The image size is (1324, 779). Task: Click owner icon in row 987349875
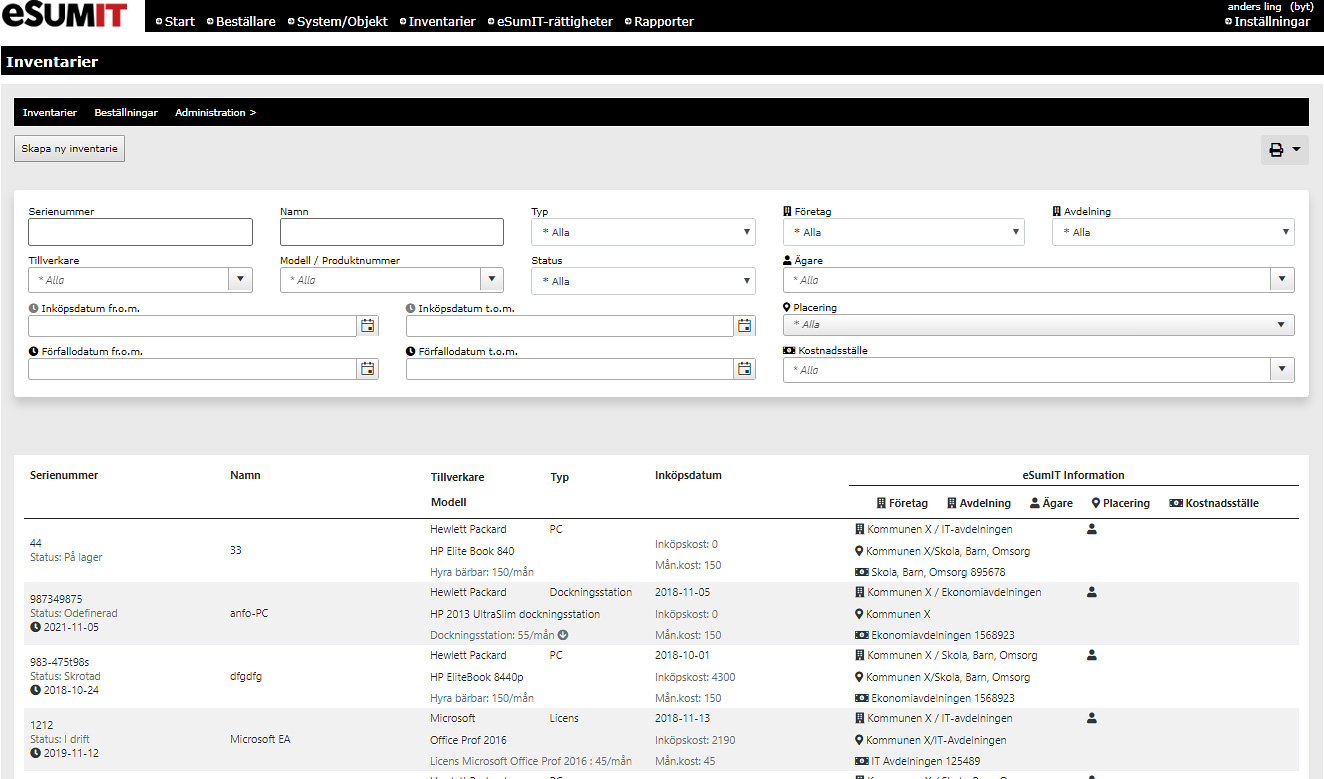point(1092,593)
